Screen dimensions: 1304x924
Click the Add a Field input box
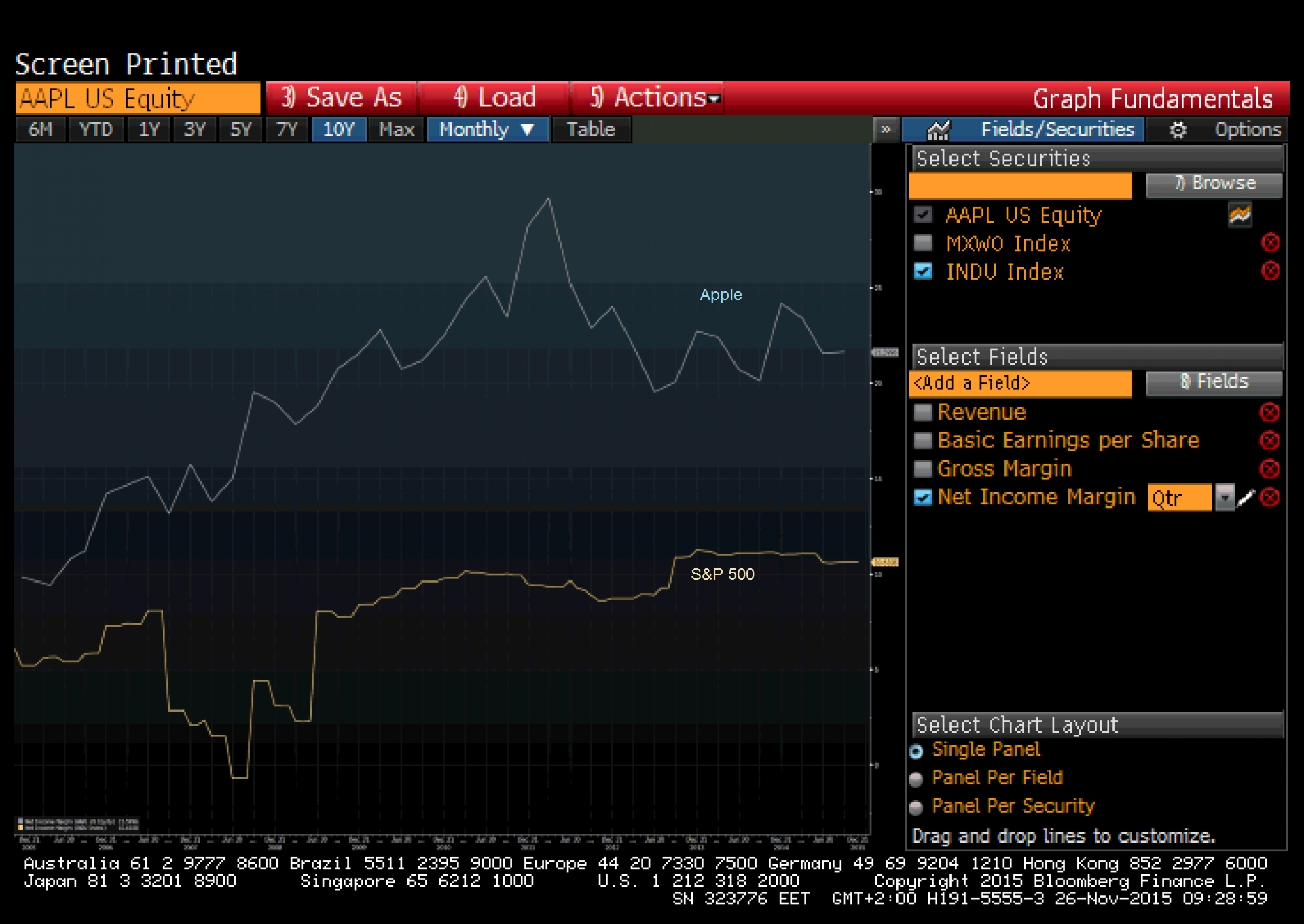click(1020, 383)
